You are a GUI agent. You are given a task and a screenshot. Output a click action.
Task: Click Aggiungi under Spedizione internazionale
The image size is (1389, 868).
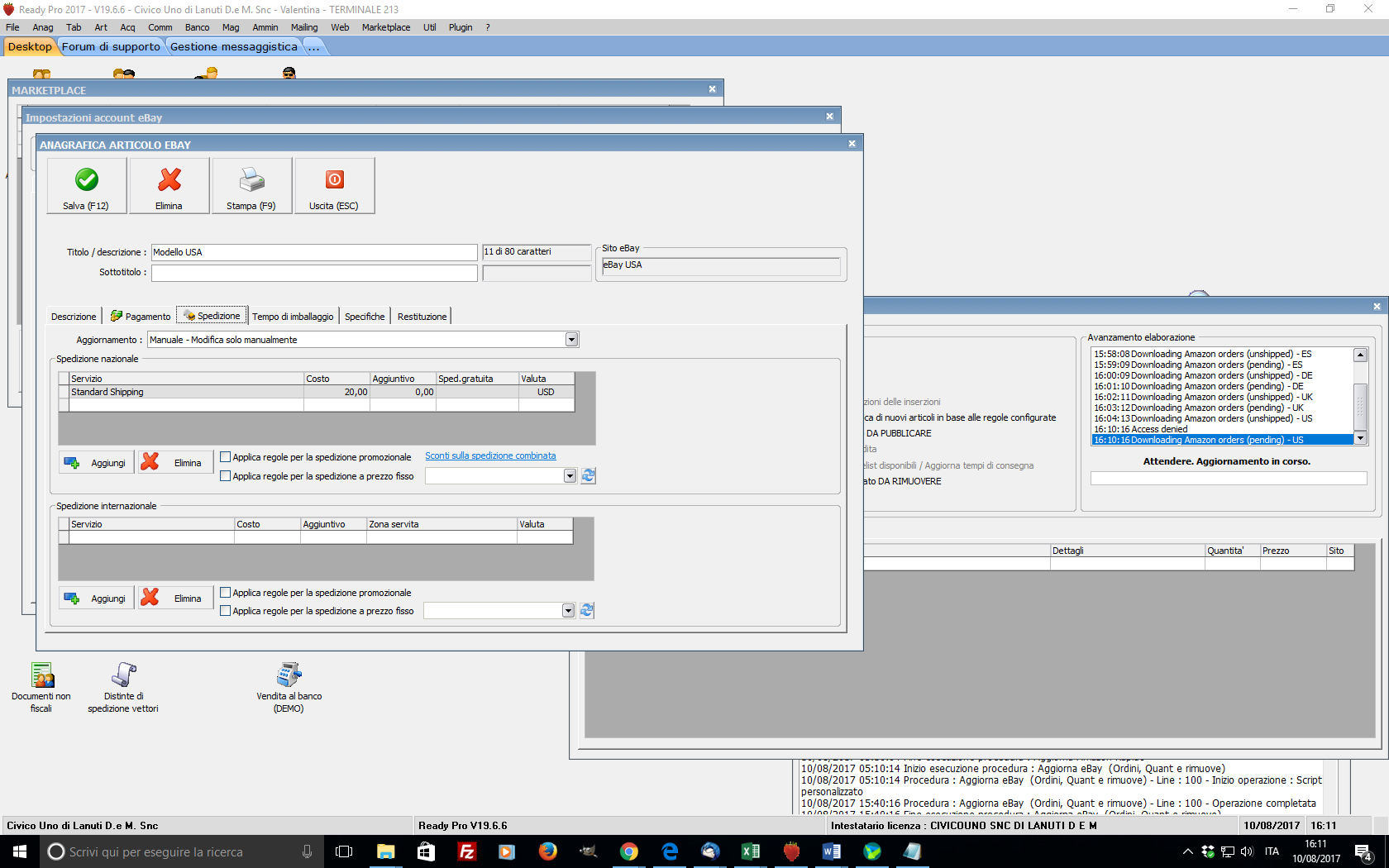pos(96,599)
